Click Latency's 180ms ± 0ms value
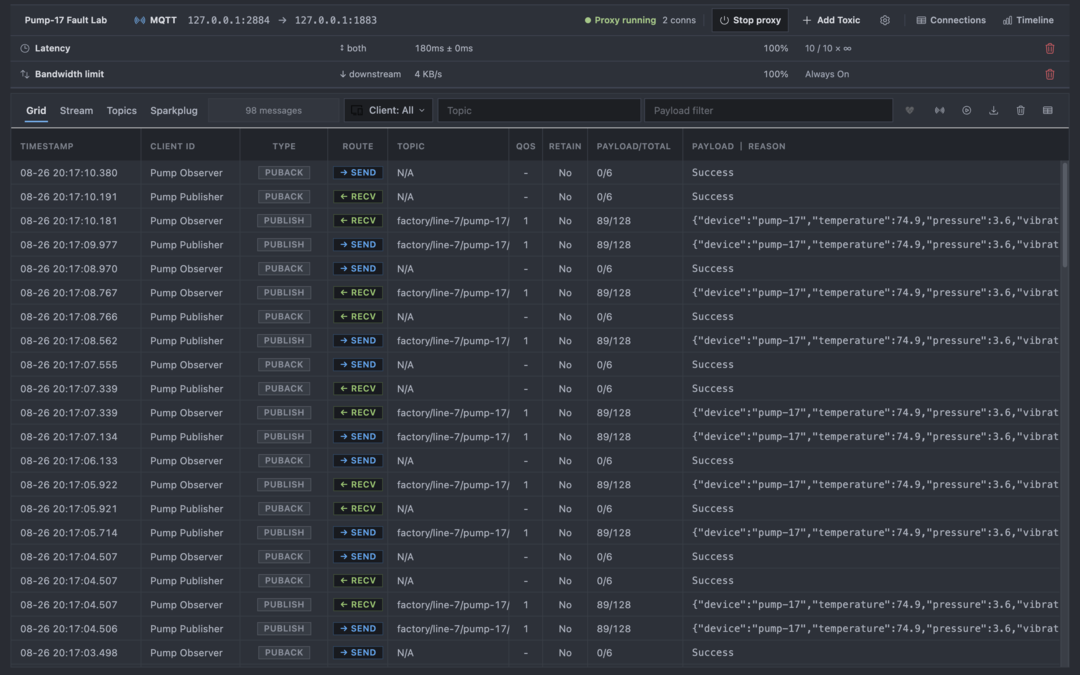 point(444,48)
